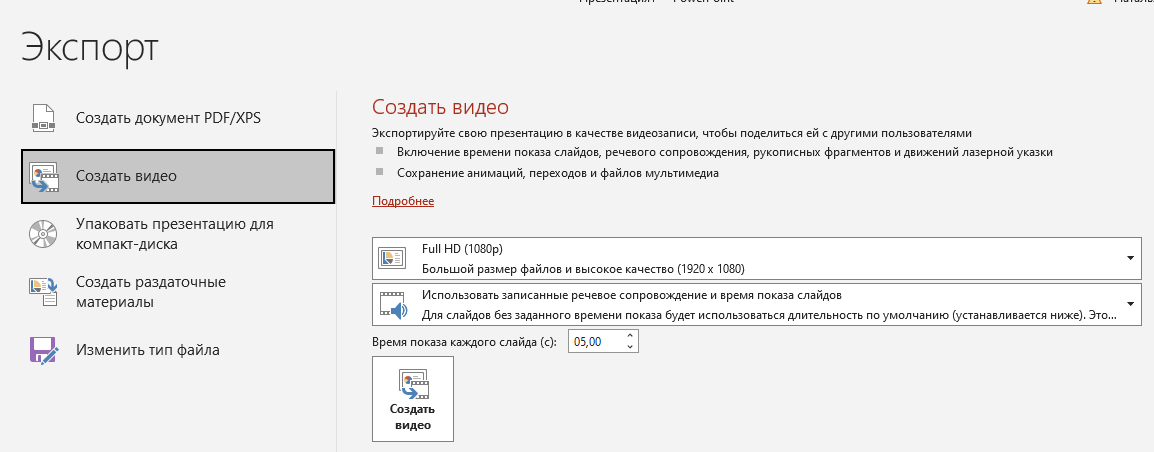Expand the recorded narration options dropdown arrow
Screen dimensions: 1154x452
pyautogui.click(x=1130, y=304)
